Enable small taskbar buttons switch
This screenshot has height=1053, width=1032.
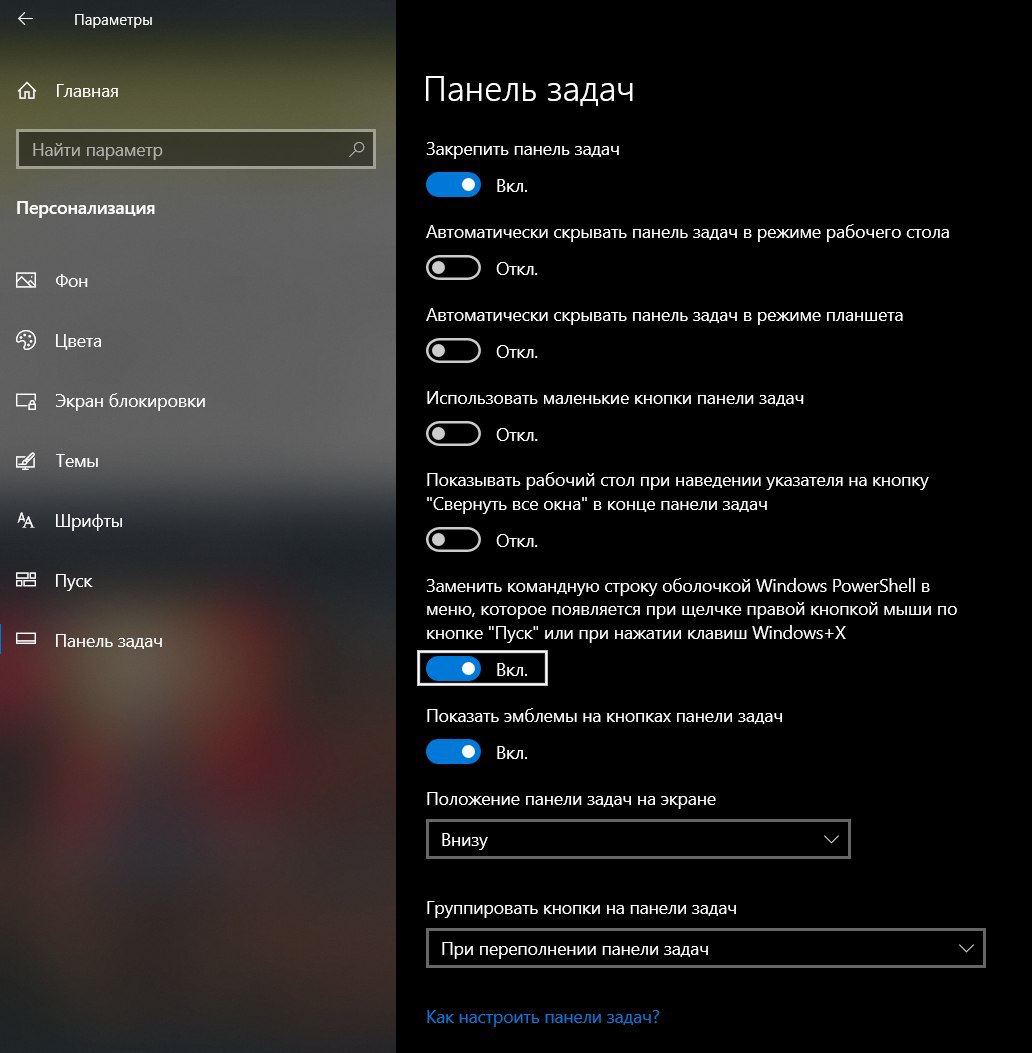point(453,434)
